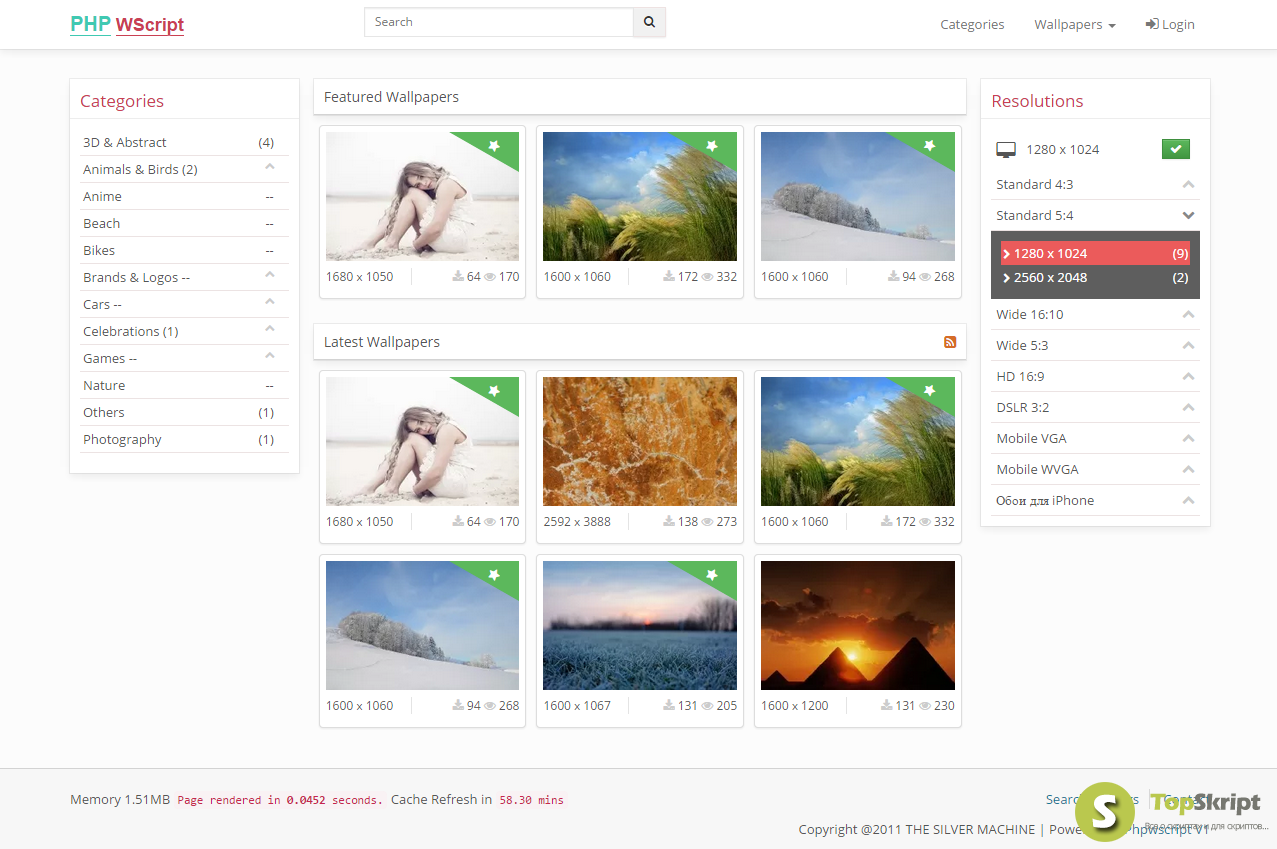Image resolution: width=1277 pixels, height=849 pixels.
Task: Click the Featured Wallpapers heading
Action: [x=391, y=97]
